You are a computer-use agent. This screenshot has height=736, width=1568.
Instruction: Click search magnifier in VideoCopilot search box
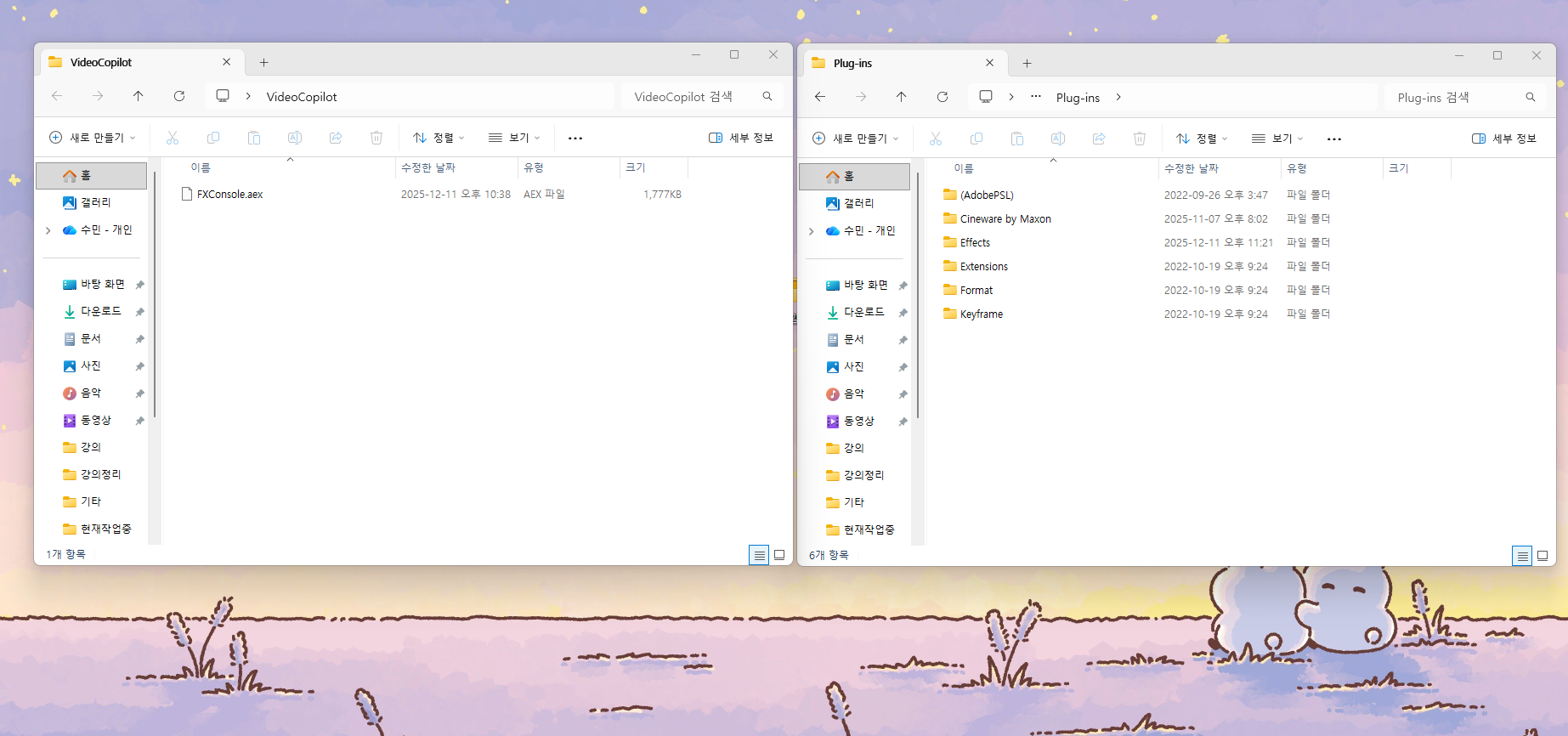(x=767, y=97)
